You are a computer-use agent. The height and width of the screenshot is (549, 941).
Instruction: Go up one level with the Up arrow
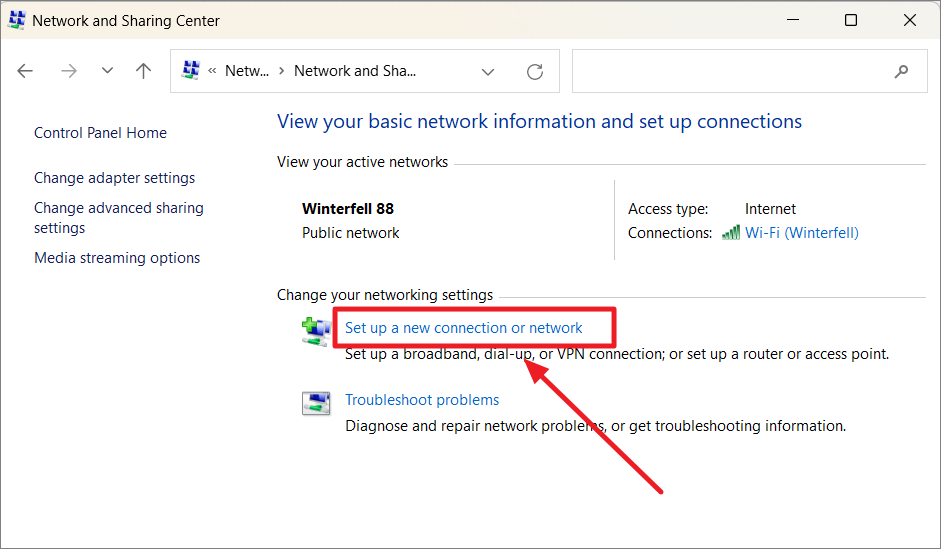(144, 71)
